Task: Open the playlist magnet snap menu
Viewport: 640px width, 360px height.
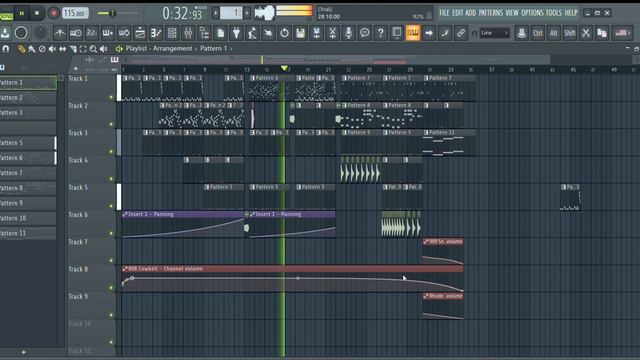Action: tap(6, 49)
